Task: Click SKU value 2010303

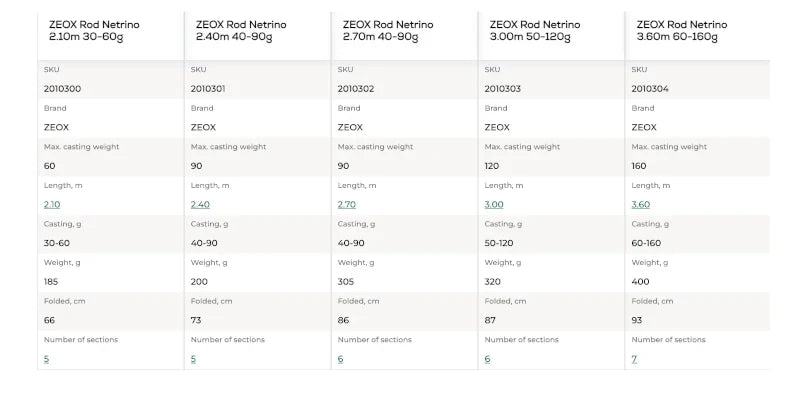Action: tap(503, 89)
